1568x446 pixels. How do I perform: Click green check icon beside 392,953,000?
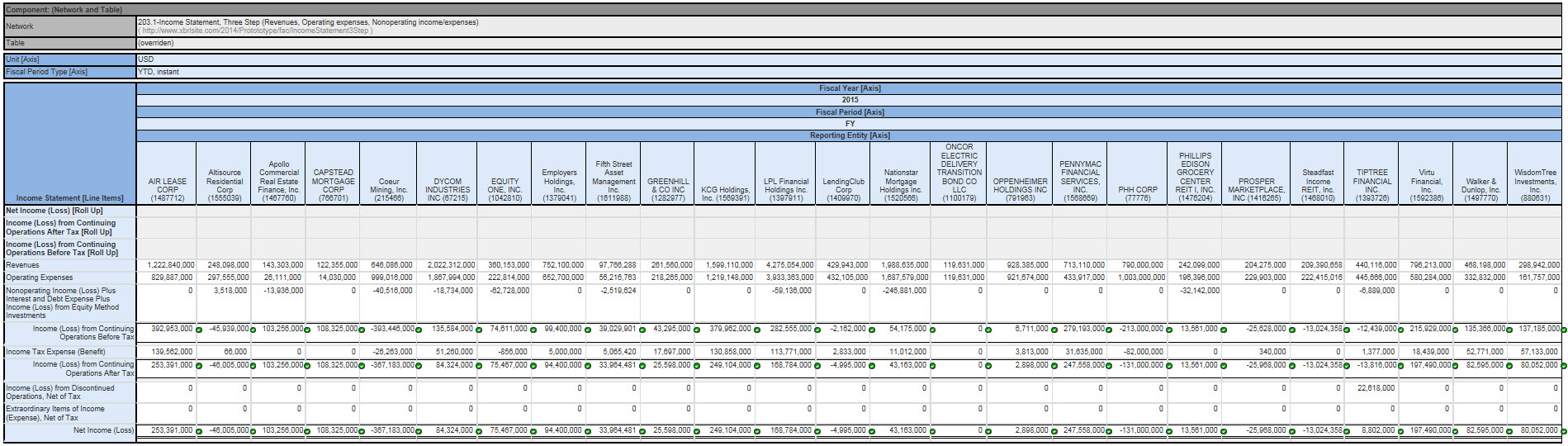coord(199,330)
